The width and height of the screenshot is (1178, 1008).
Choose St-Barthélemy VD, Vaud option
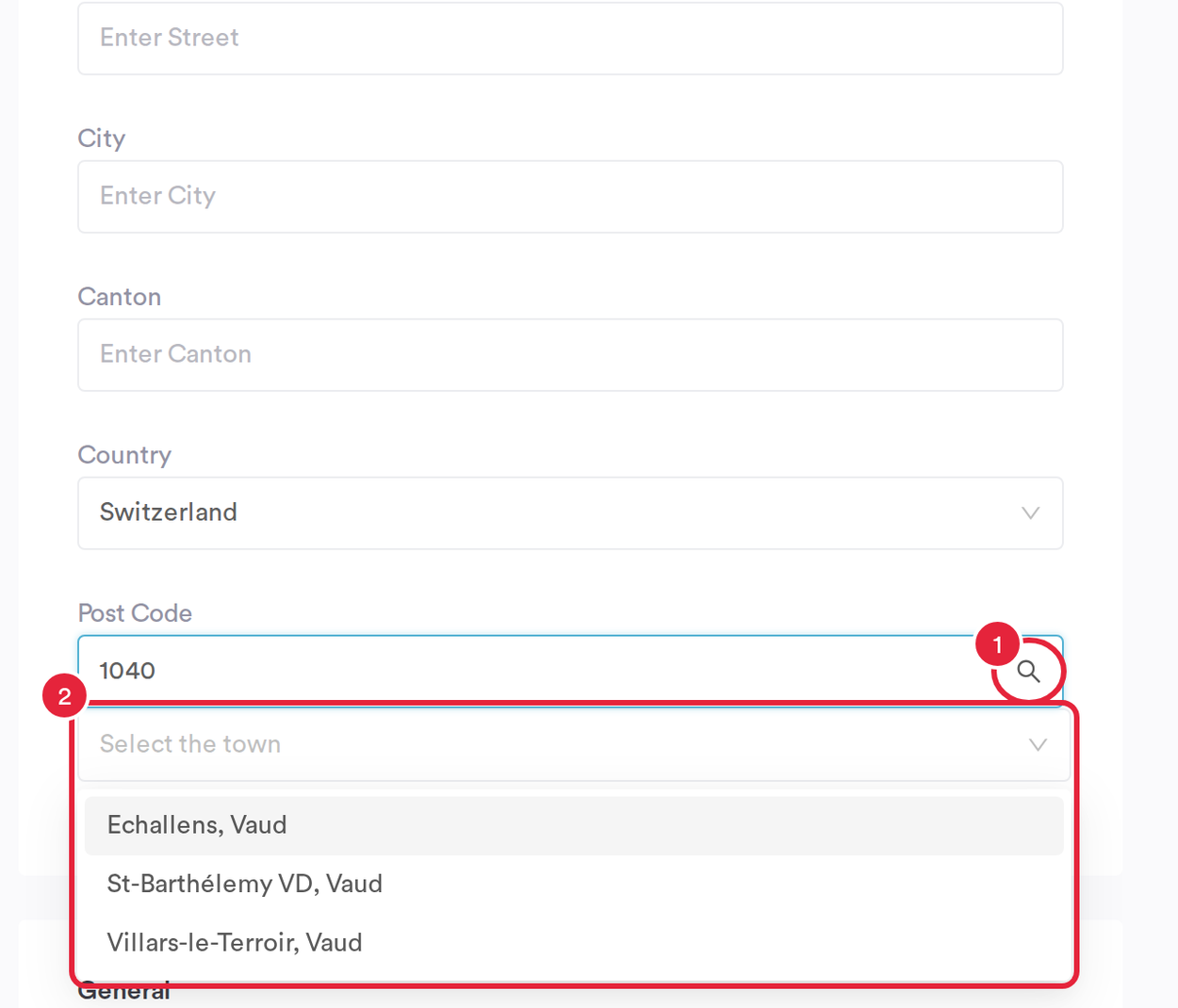point(574,884)
